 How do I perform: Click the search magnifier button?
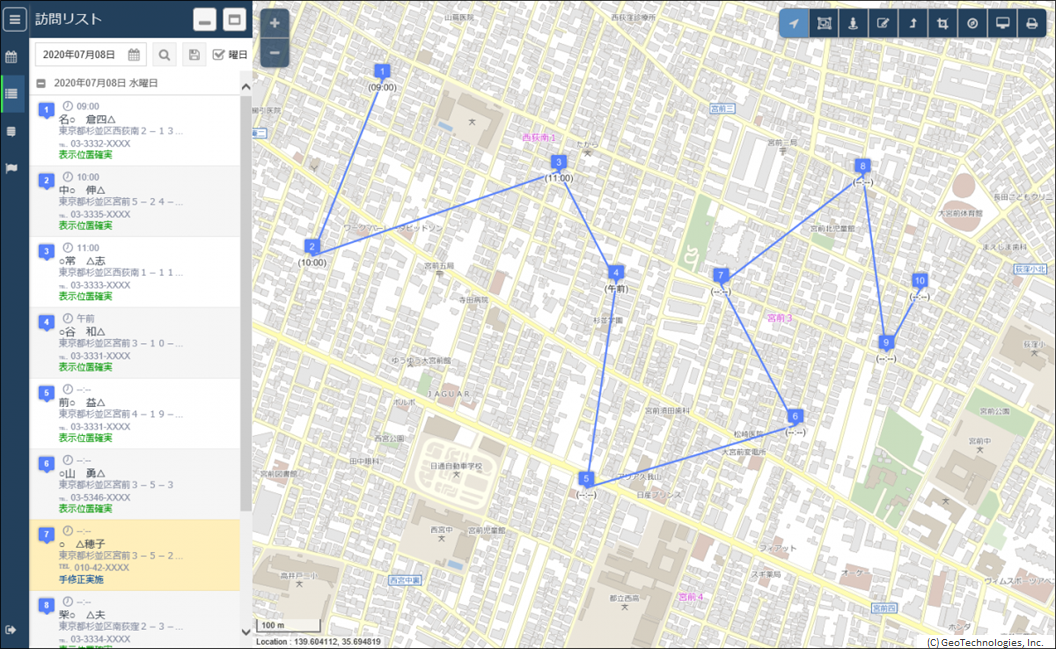164,55
